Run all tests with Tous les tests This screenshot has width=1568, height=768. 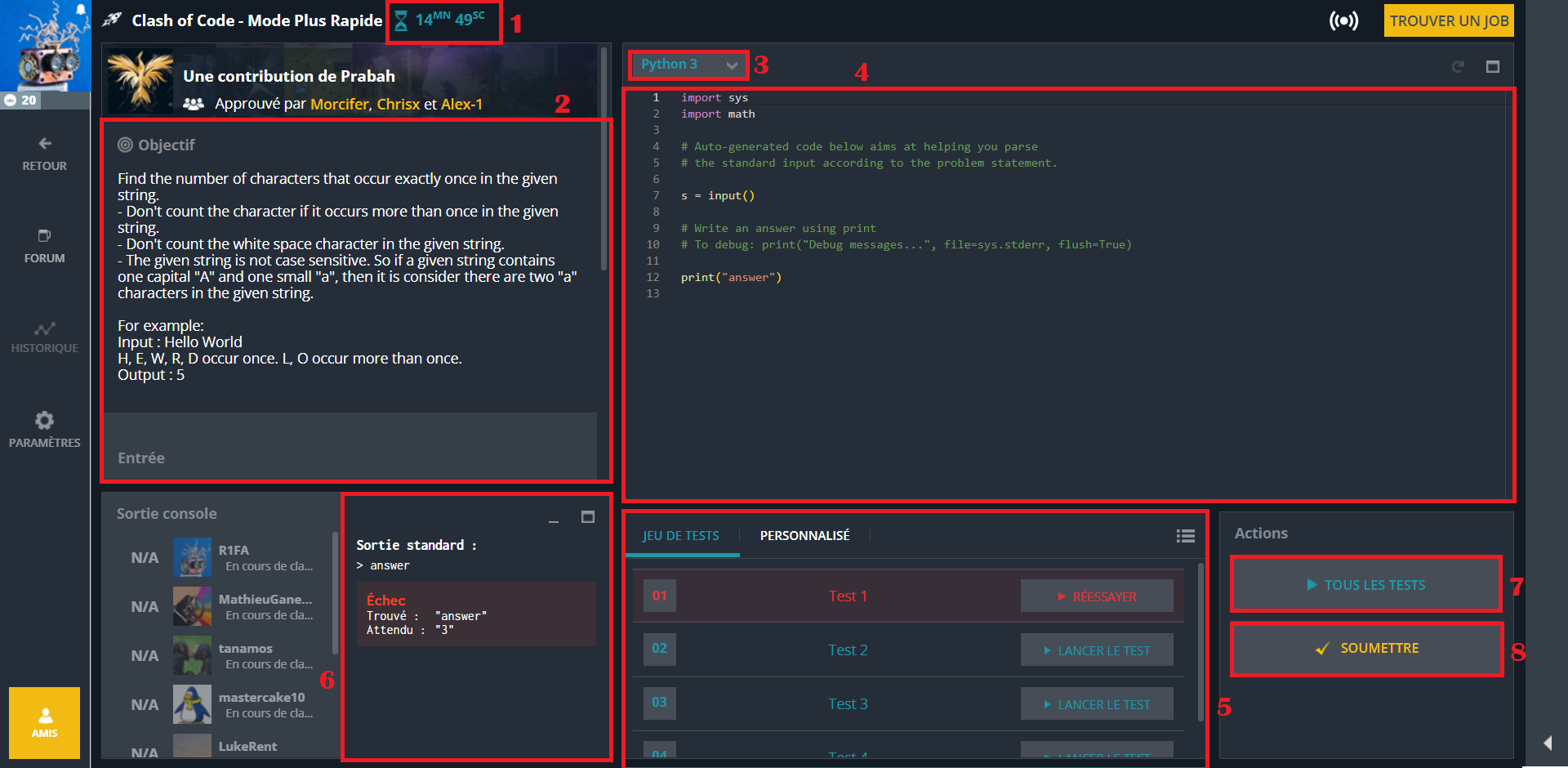[1365, 585]
